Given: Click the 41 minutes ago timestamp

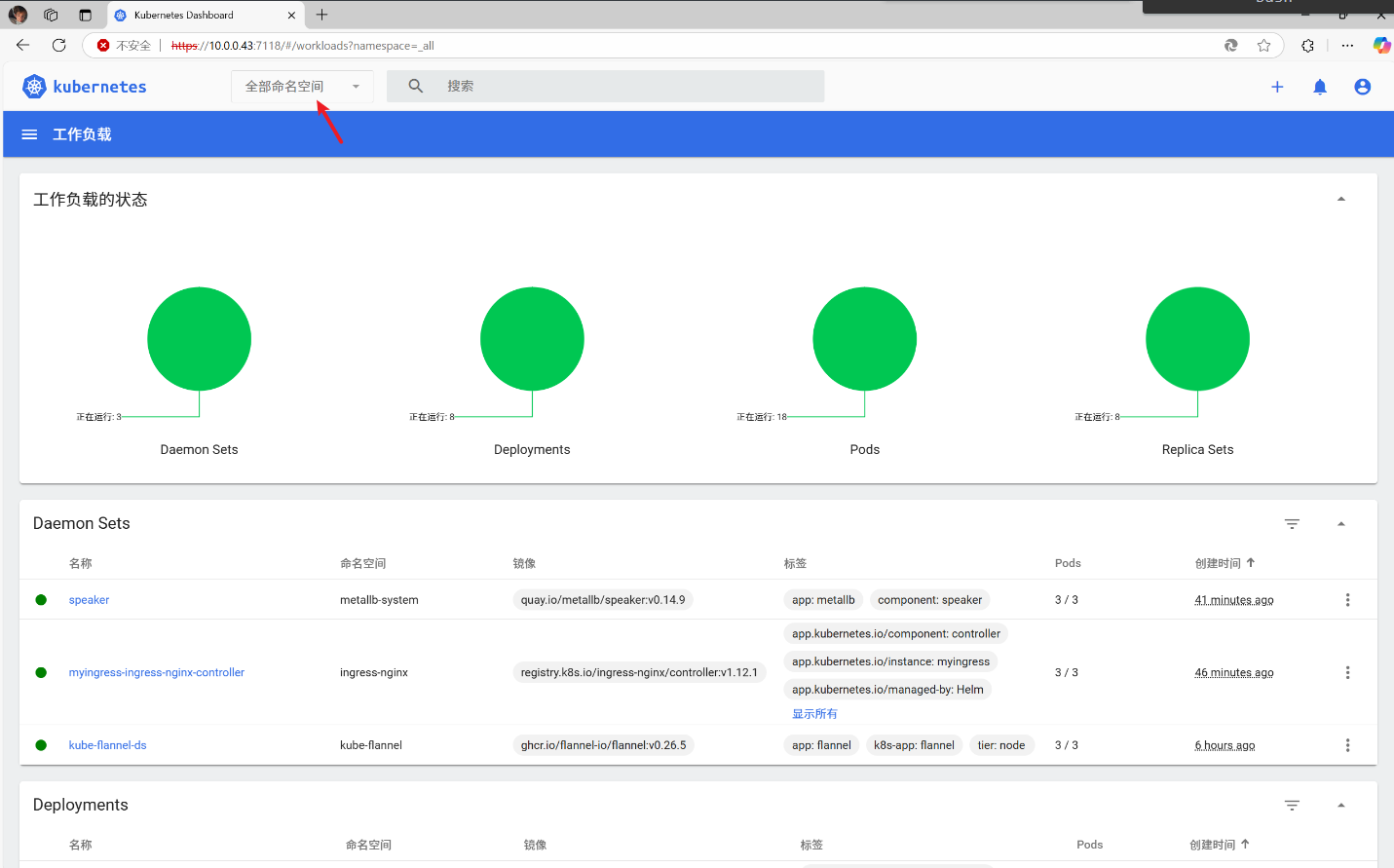Looking at the screenshot, I should pos(1234,600).
